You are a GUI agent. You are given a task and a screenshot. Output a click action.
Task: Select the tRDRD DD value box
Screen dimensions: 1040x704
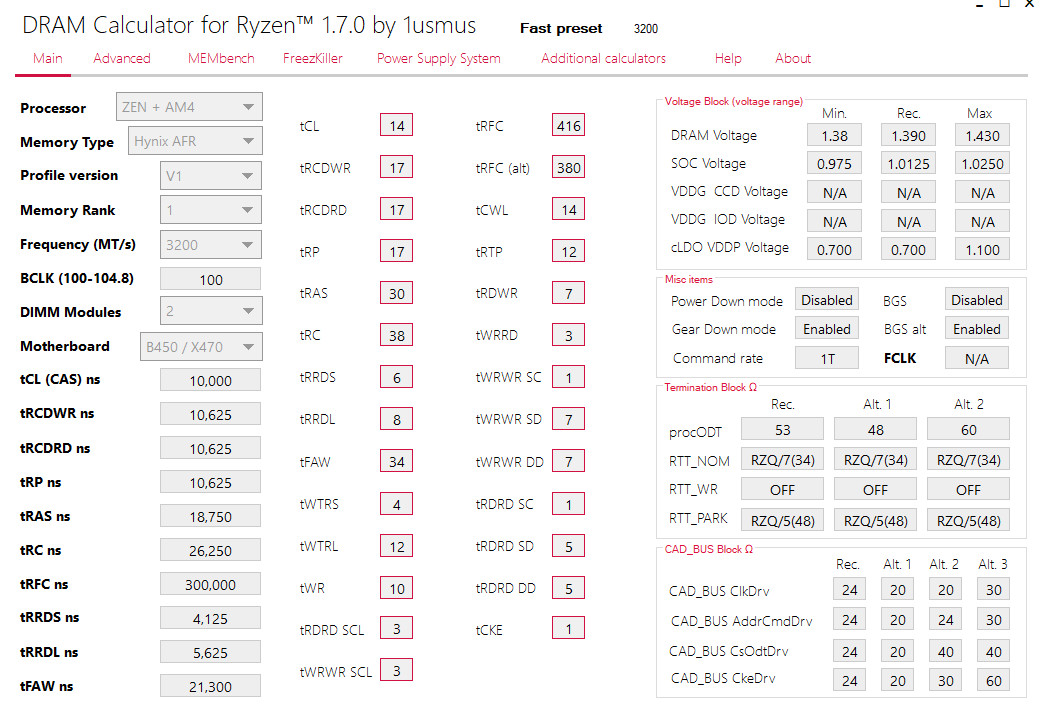pyautogui.click(x=568, y=588)
